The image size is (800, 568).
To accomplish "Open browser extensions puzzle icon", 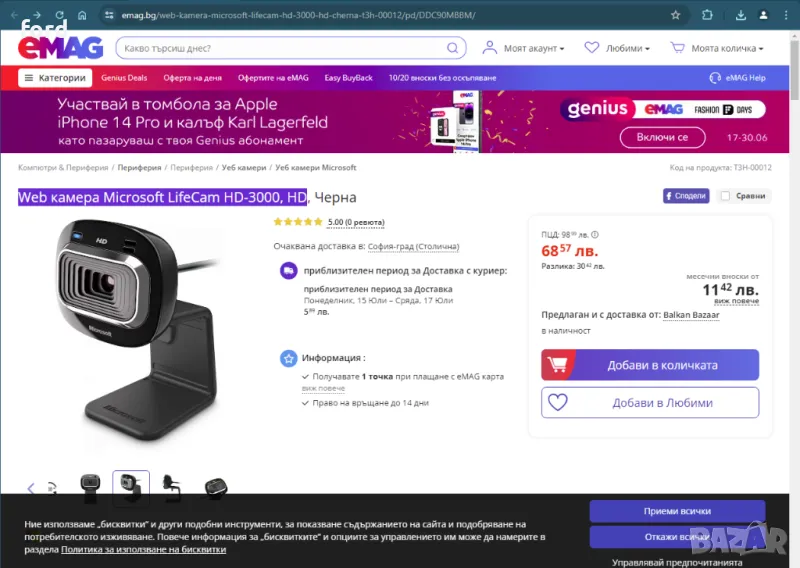I will [707, 15].
